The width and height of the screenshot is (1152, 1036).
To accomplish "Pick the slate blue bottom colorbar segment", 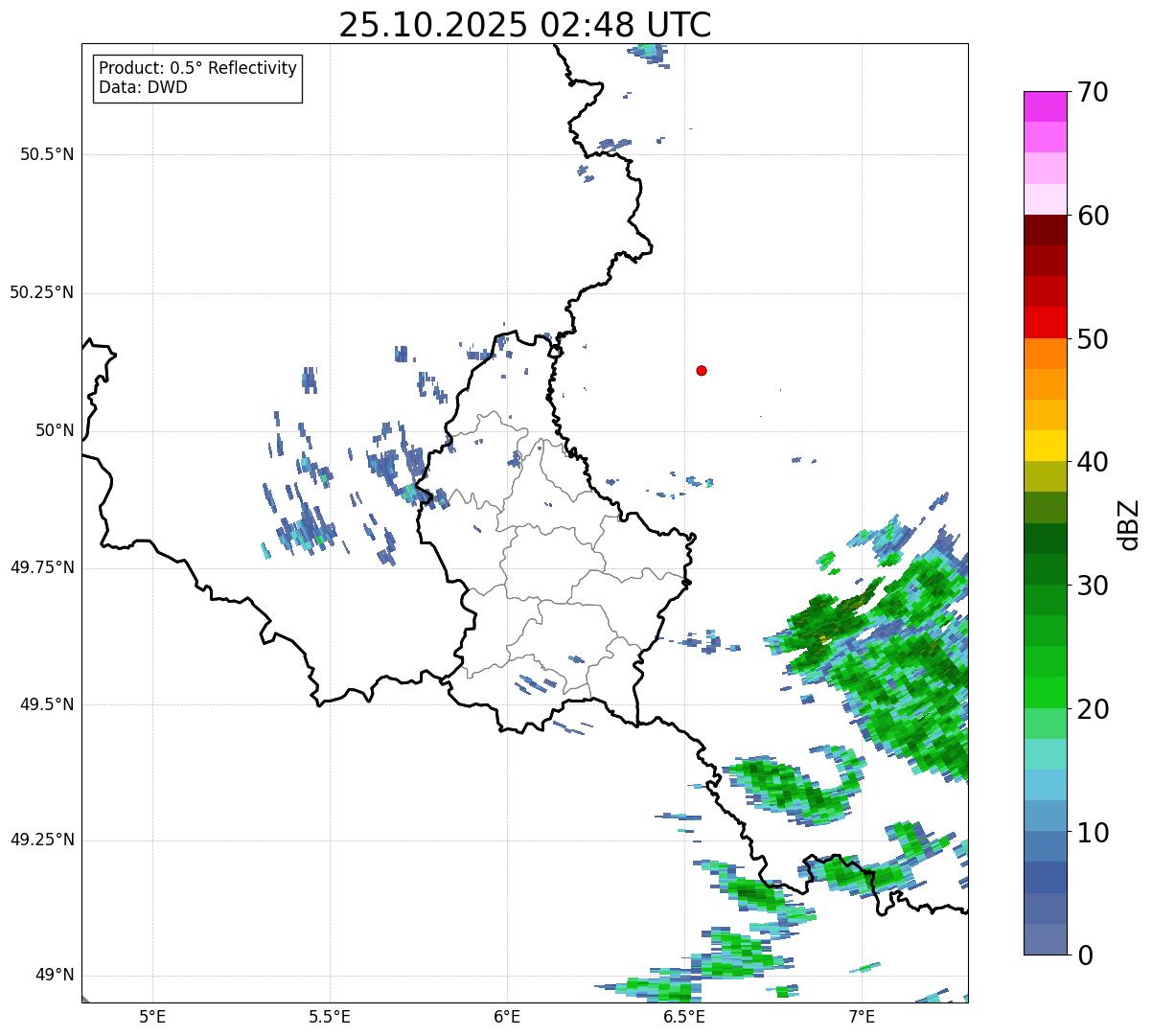I will click(x=1045, y=939).
